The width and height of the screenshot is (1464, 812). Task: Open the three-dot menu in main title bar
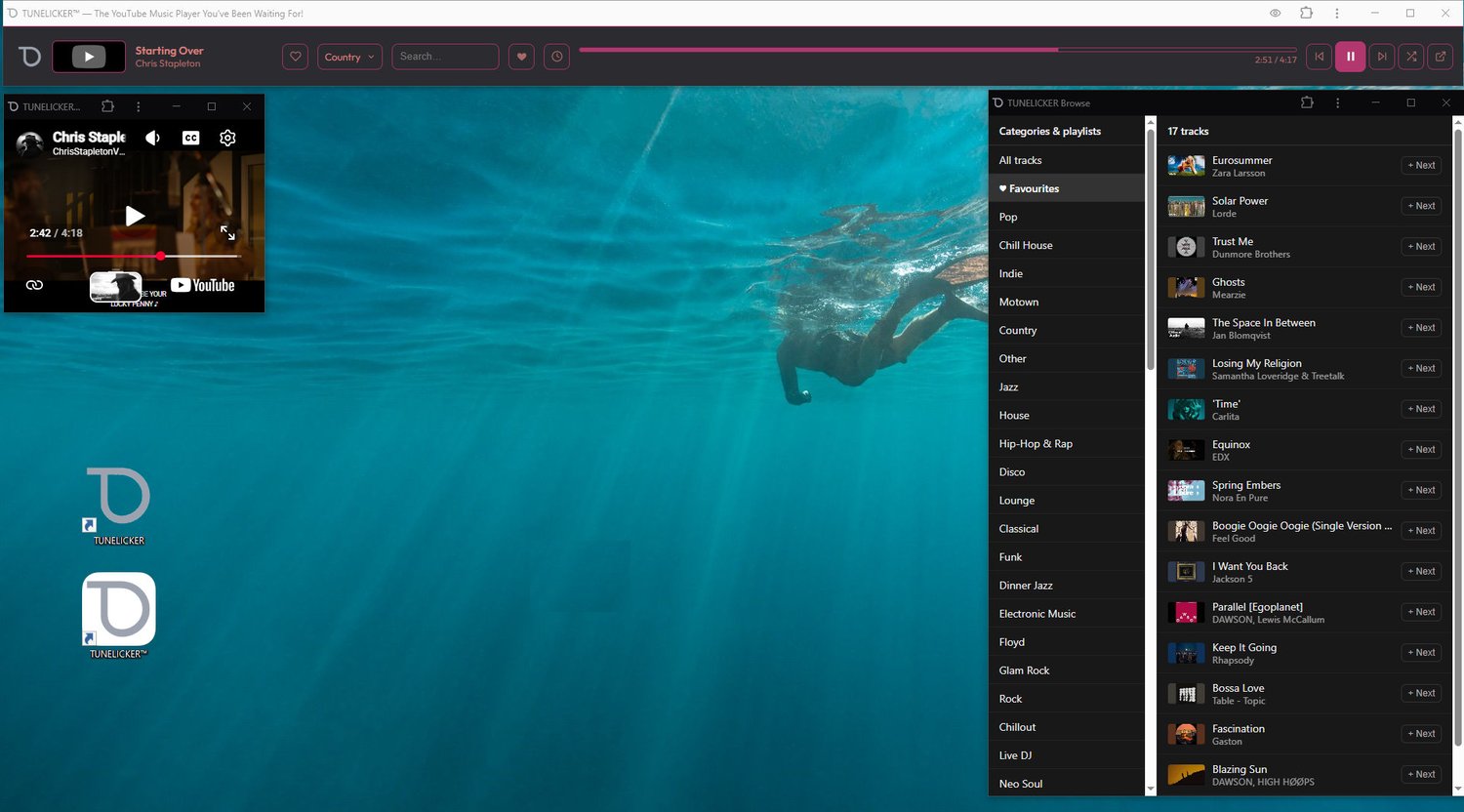click(x=1337, y=13)
